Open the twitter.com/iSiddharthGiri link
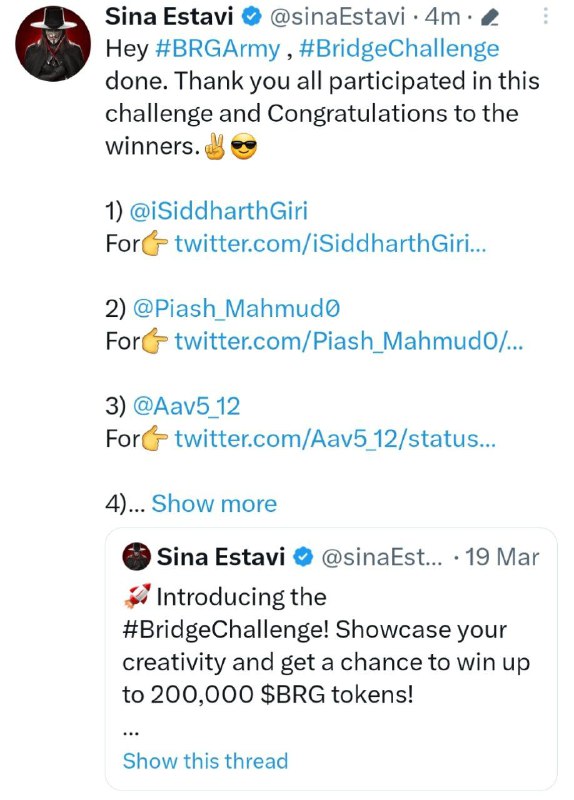The width and height of the screenshot is (574, 800). click(x=331, y=243)
